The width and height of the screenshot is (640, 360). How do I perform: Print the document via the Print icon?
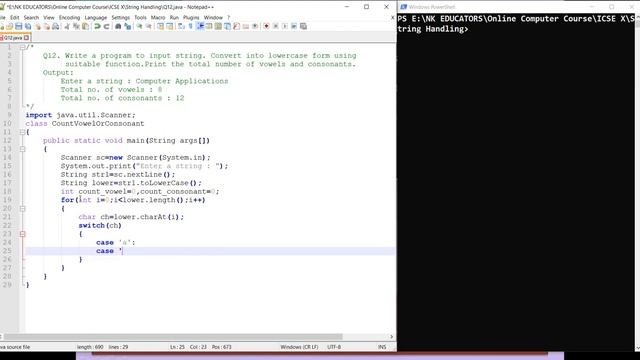(x=56, y=27)
